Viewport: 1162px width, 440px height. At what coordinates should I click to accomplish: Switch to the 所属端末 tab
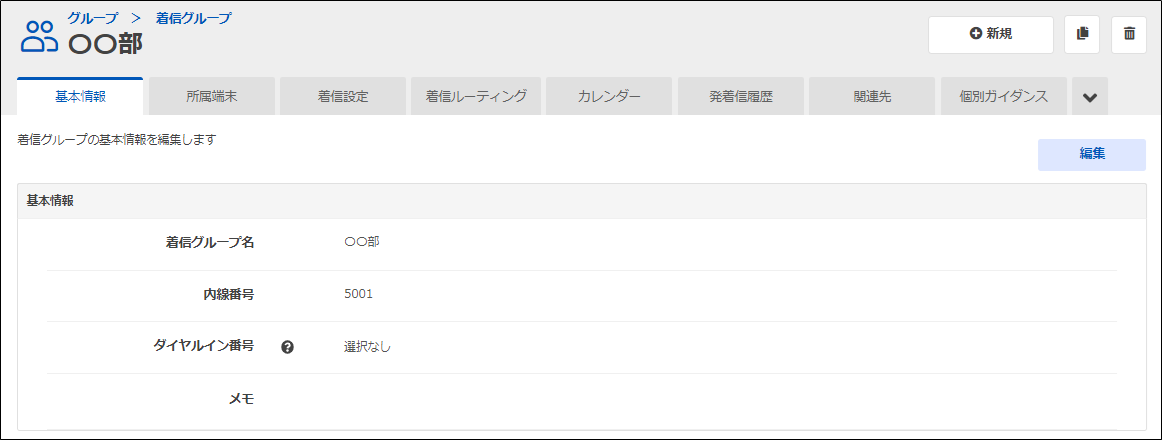[x=212, y=96]
